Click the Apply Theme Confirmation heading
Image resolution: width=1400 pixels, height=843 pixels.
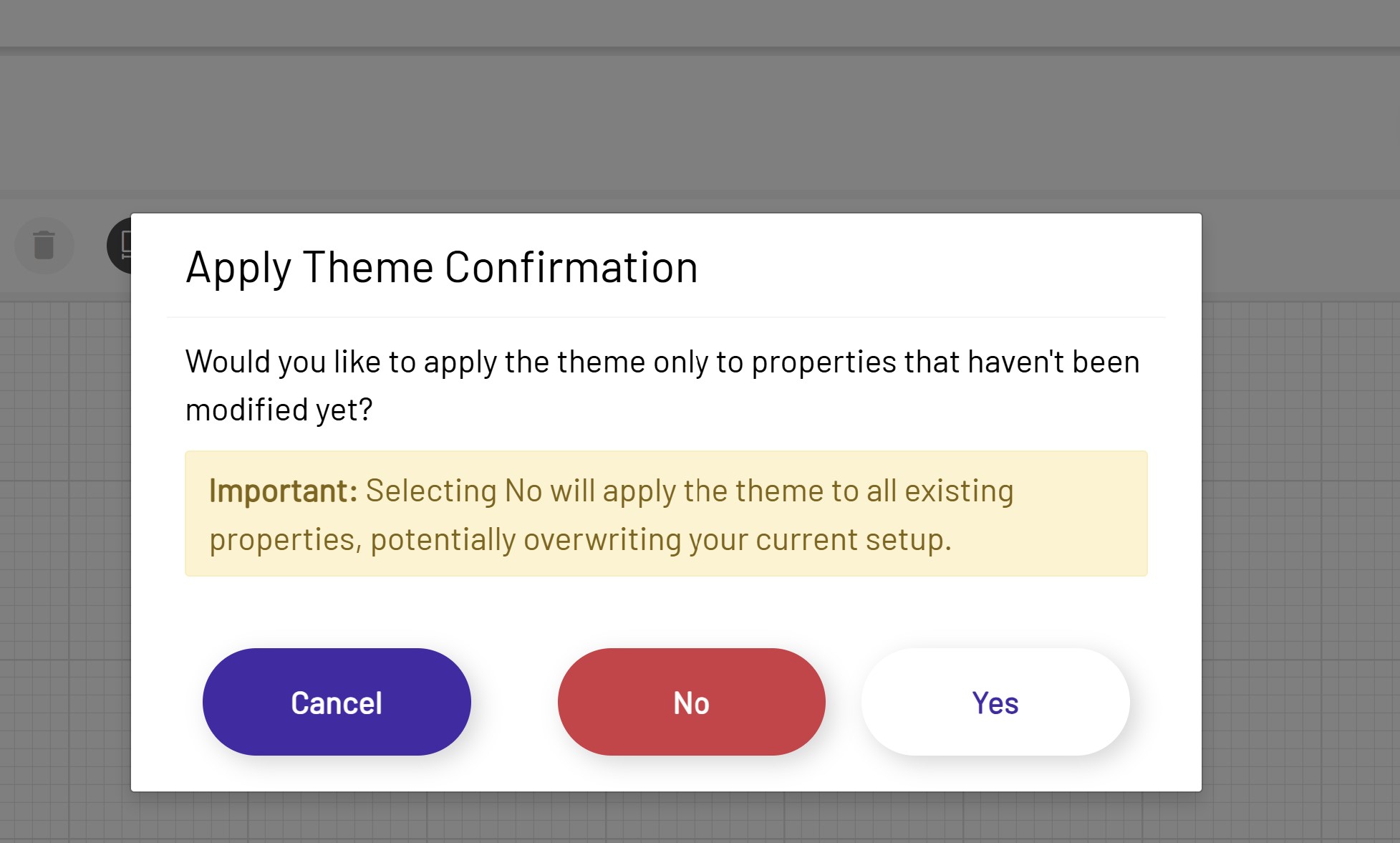[x=442, y=266]
